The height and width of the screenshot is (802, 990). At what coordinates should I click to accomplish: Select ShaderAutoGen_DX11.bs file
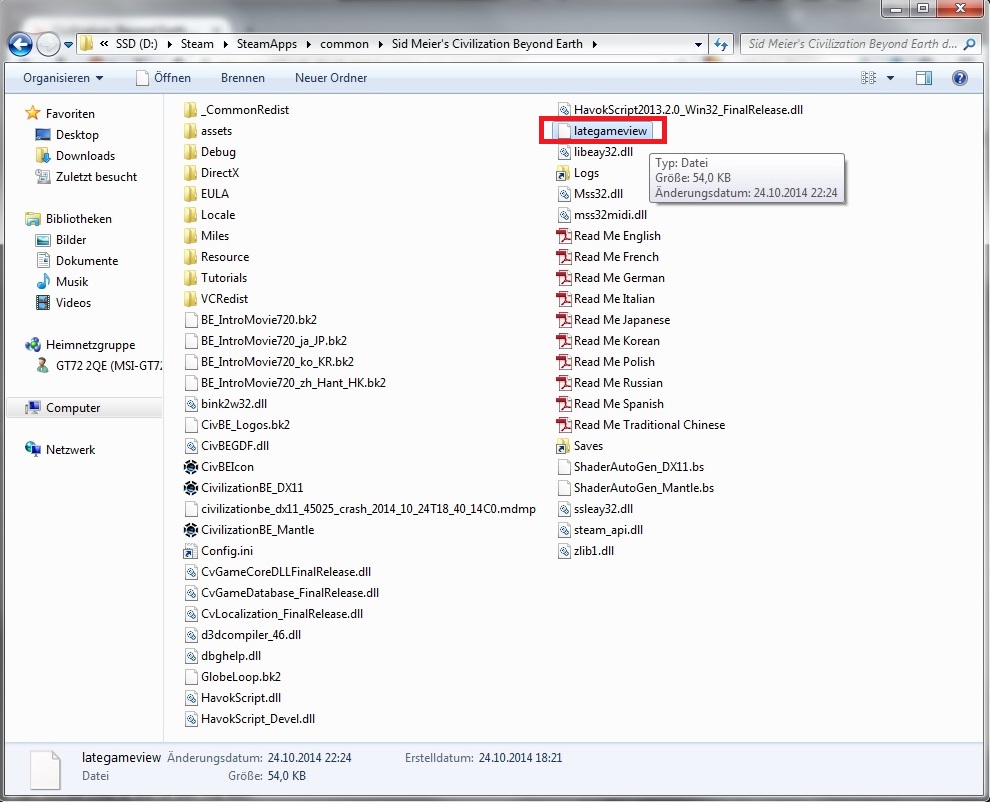(631, 467)
